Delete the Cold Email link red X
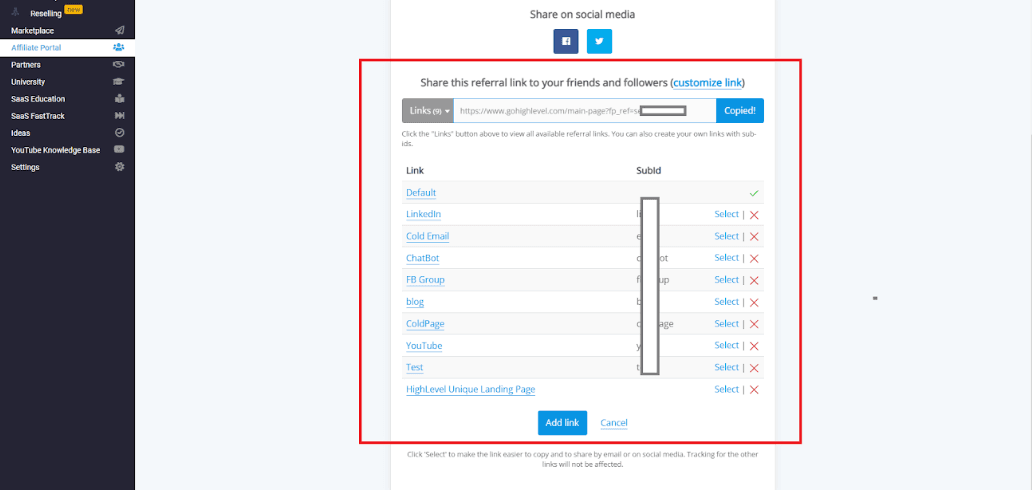 coord(754,236)
